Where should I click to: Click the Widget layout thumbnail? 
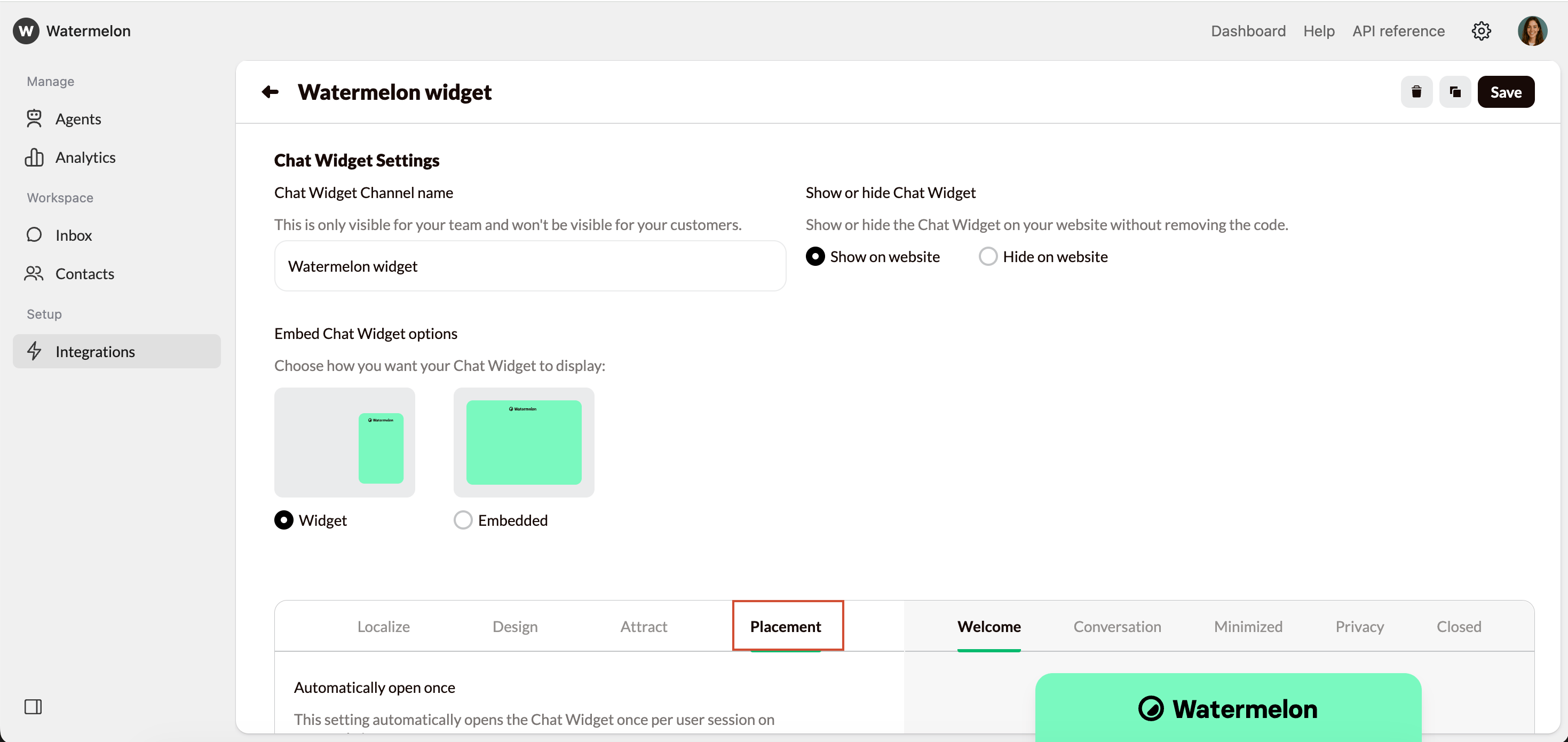(345, 443)
